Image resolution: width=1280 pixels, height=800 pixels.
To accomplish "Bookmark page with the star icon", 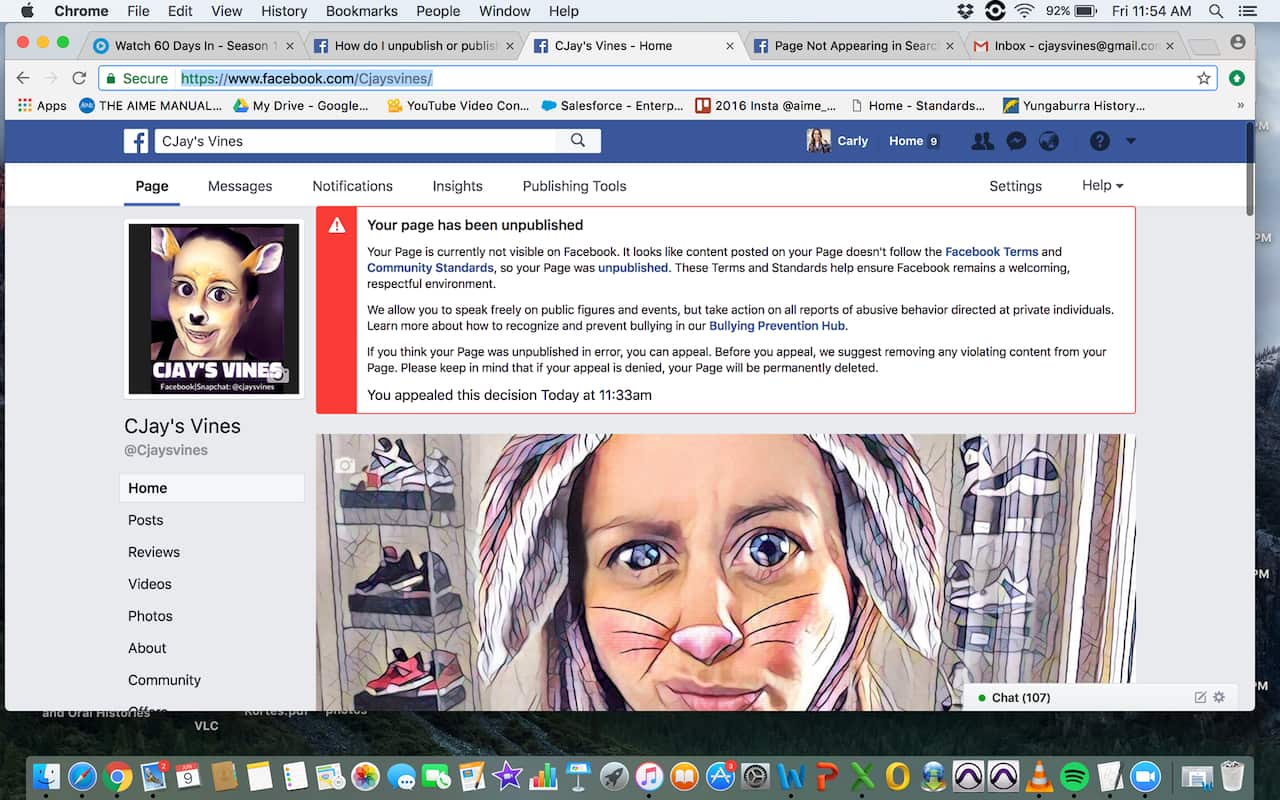I will [1204, 78].
